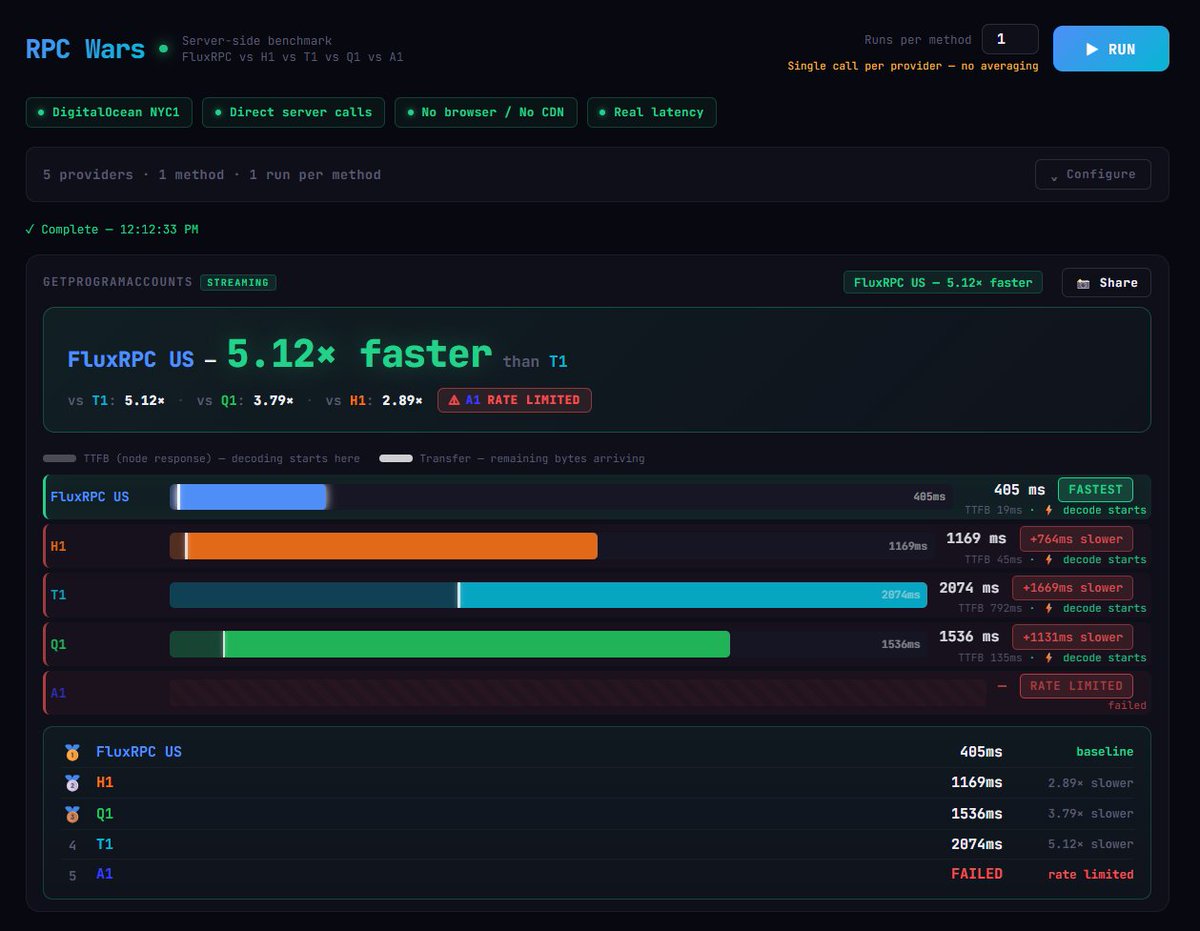The height and width of the screenshot is (931, 1200).
Task: Click the DigitalOcean NYC1 tag
Action: point(108,112)
